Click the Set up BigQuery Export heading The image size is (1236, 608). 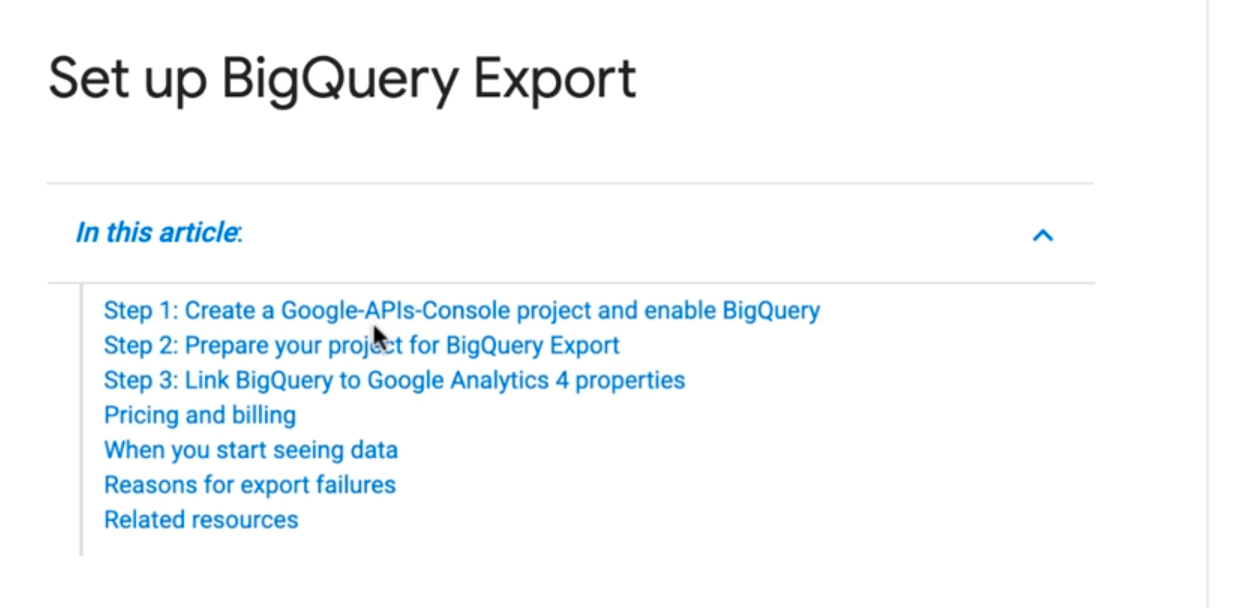(342, 80)
